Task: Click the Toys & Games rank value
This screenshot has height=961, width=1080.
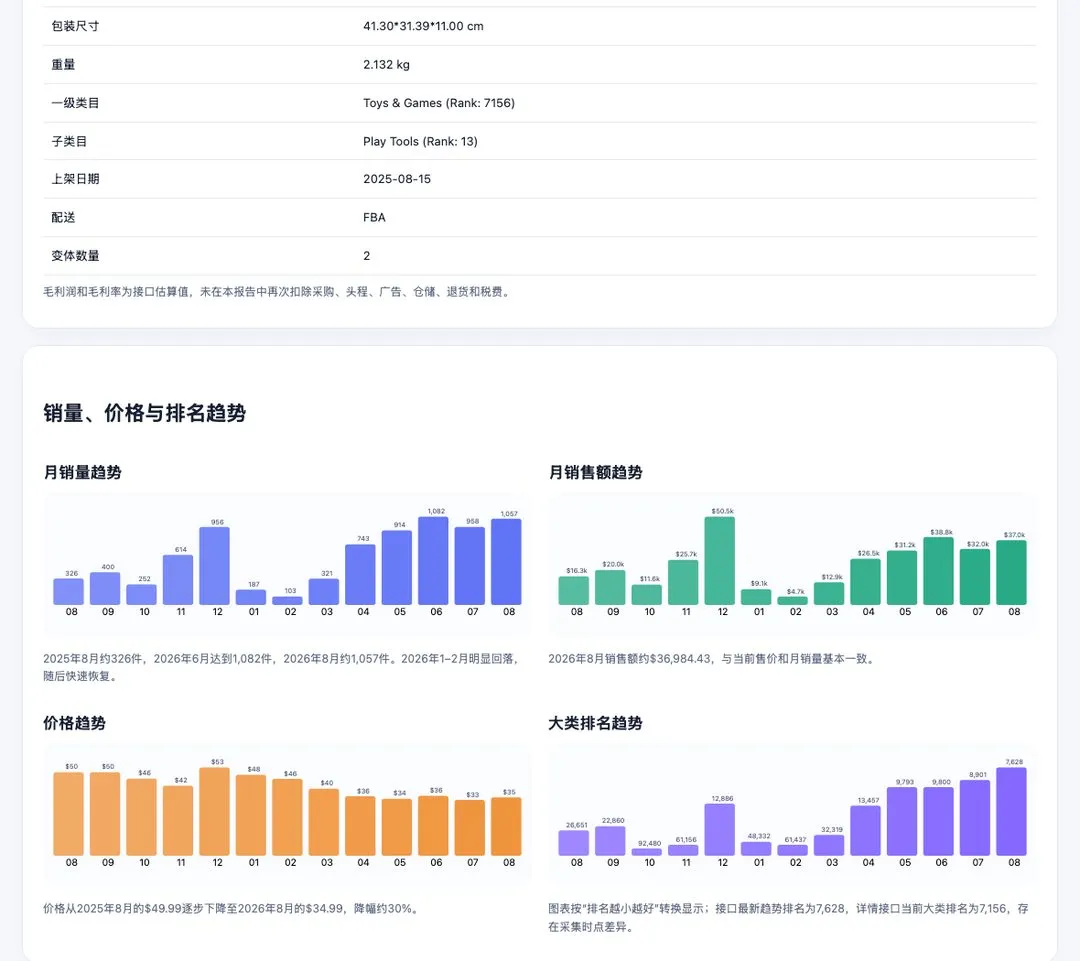Action: (439, 103)
